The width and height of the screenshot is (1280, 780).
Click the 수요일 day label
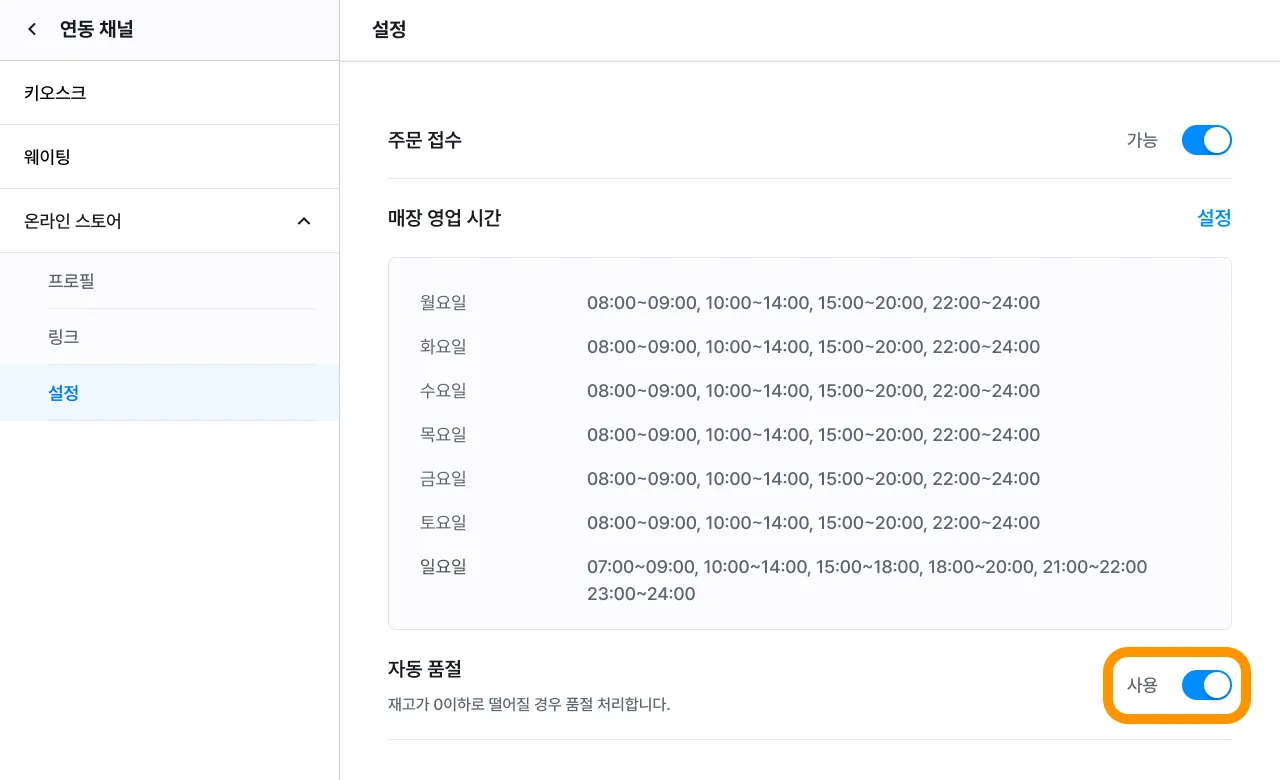(x=443, y=391)
